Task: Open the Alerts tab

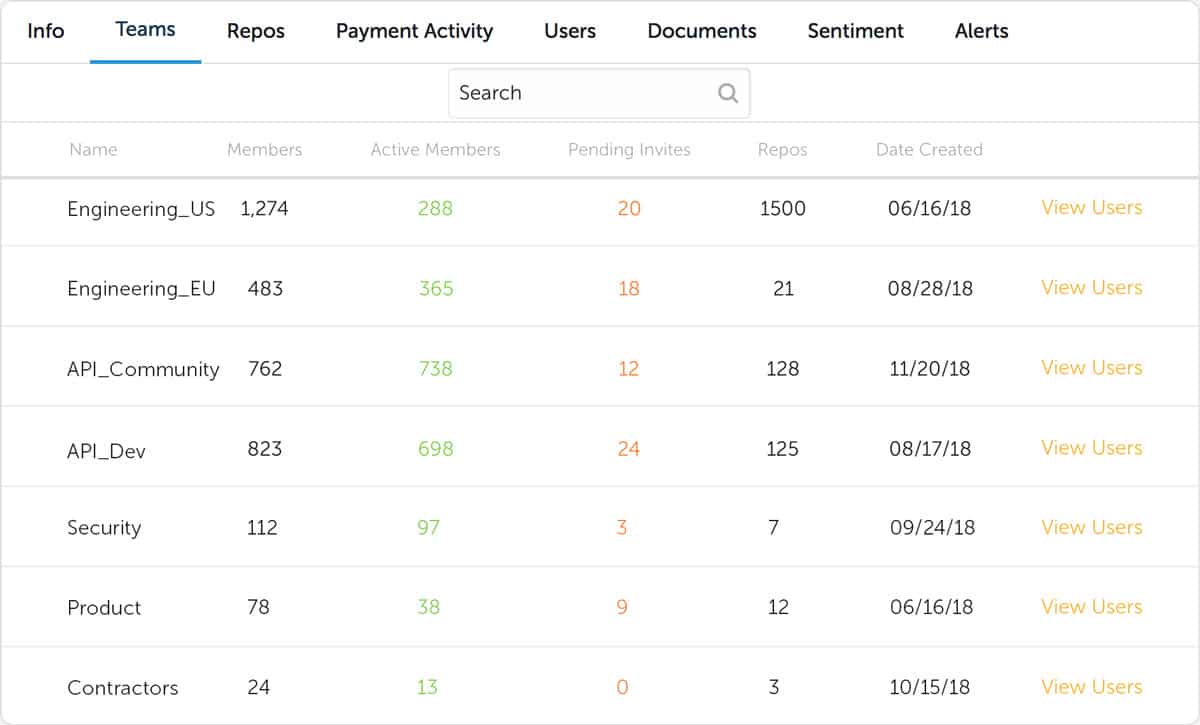Action: click(982, 31)
